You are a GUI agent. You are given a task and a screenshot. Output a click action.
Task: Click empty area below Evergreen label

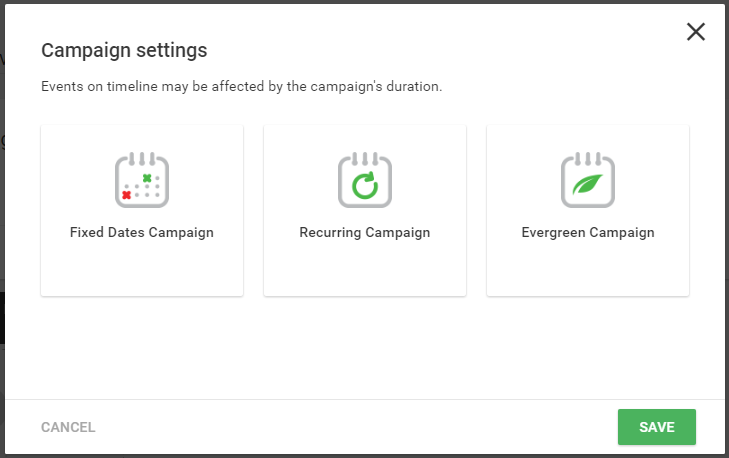(x=588, y=268)
